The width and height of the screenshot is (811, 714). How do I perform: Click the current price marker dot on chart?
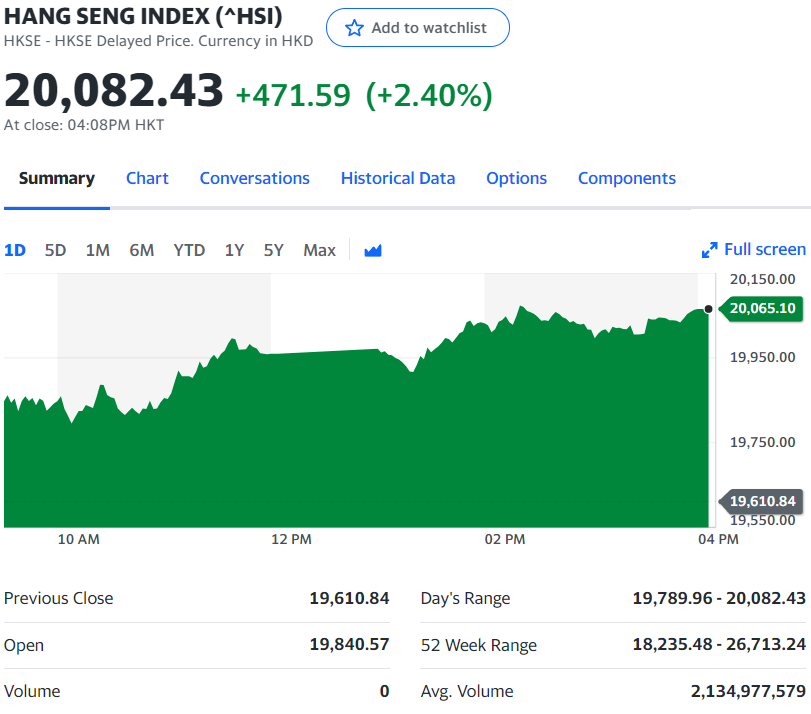(x=709, y=309)
